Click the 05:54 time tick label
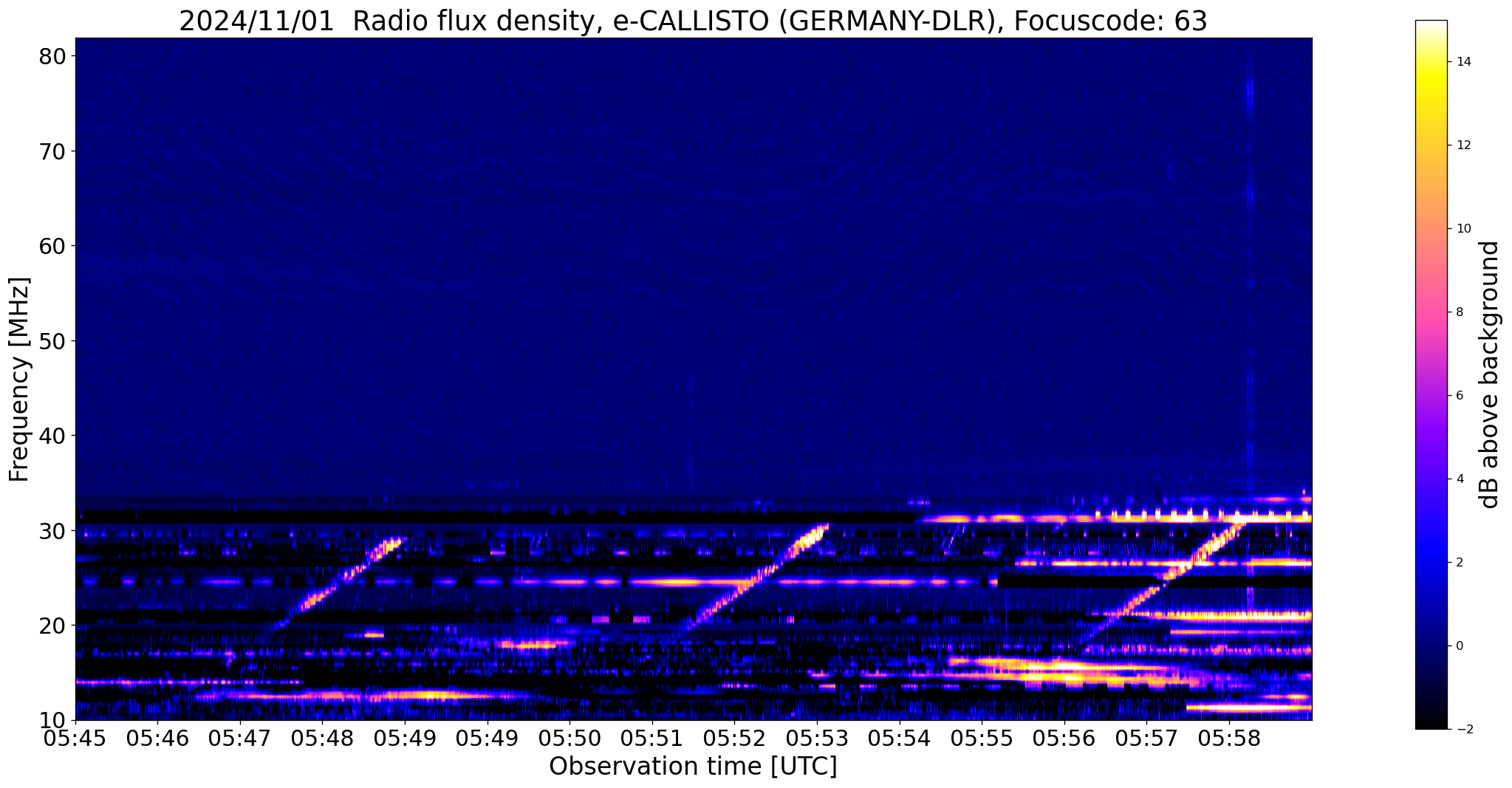The width and height of the screenshot is (1512, 788). tap(900, 739)
